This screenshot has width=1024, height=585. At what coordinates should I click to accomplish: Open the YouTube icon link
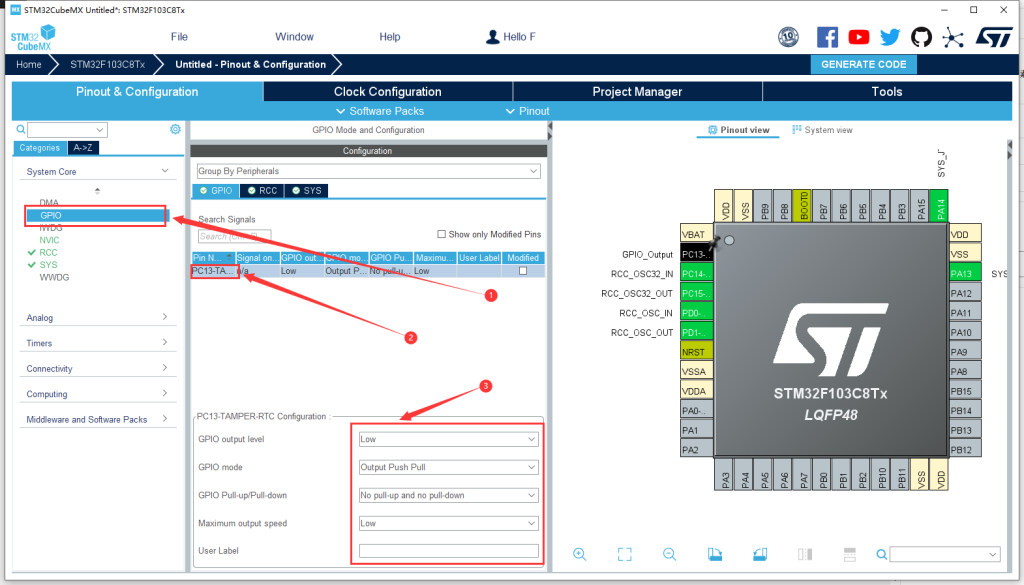coord(859,37)
